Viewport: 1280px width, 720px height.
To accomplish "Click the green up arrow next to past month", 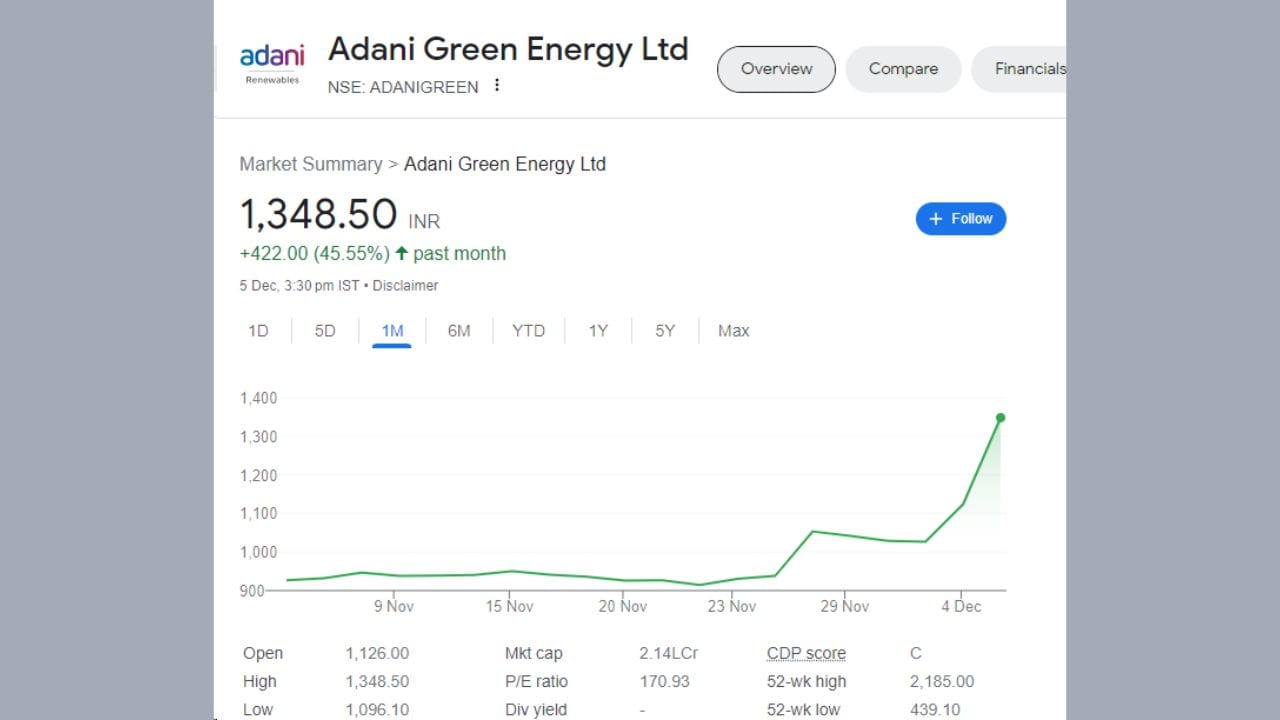I will (x=402, y=253).
